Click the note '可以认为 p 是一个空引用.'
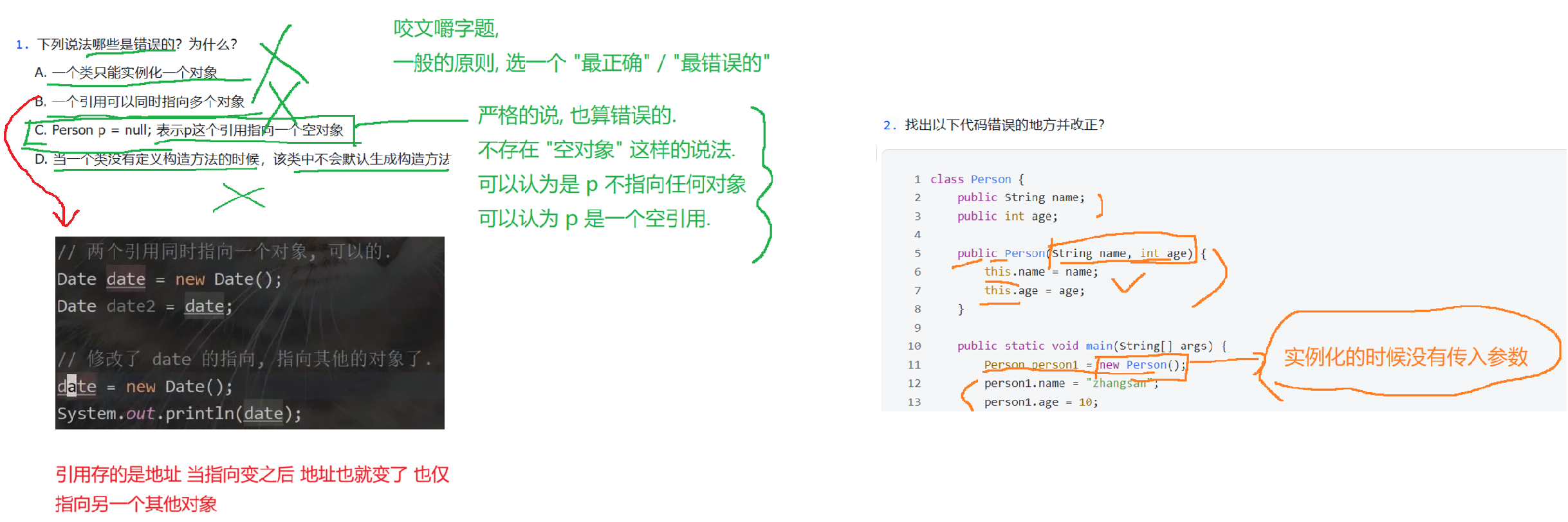The width and height of the screenshot is (1568, 522). pyautogui.click(x=594, y=219)
